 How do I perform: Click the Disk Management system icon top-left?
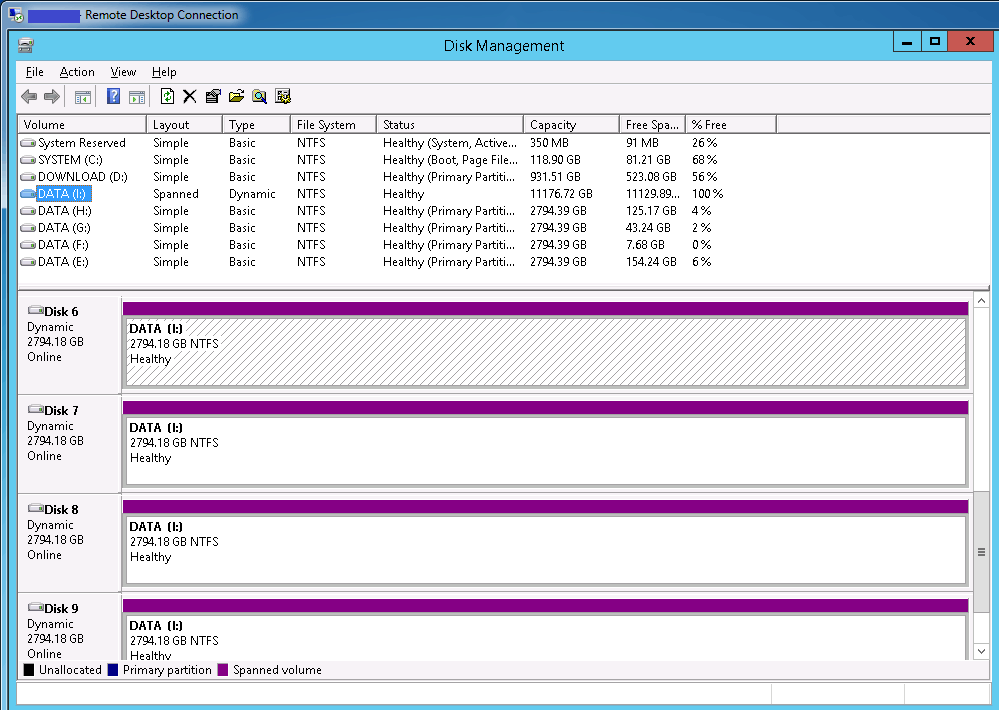[26, 45]
